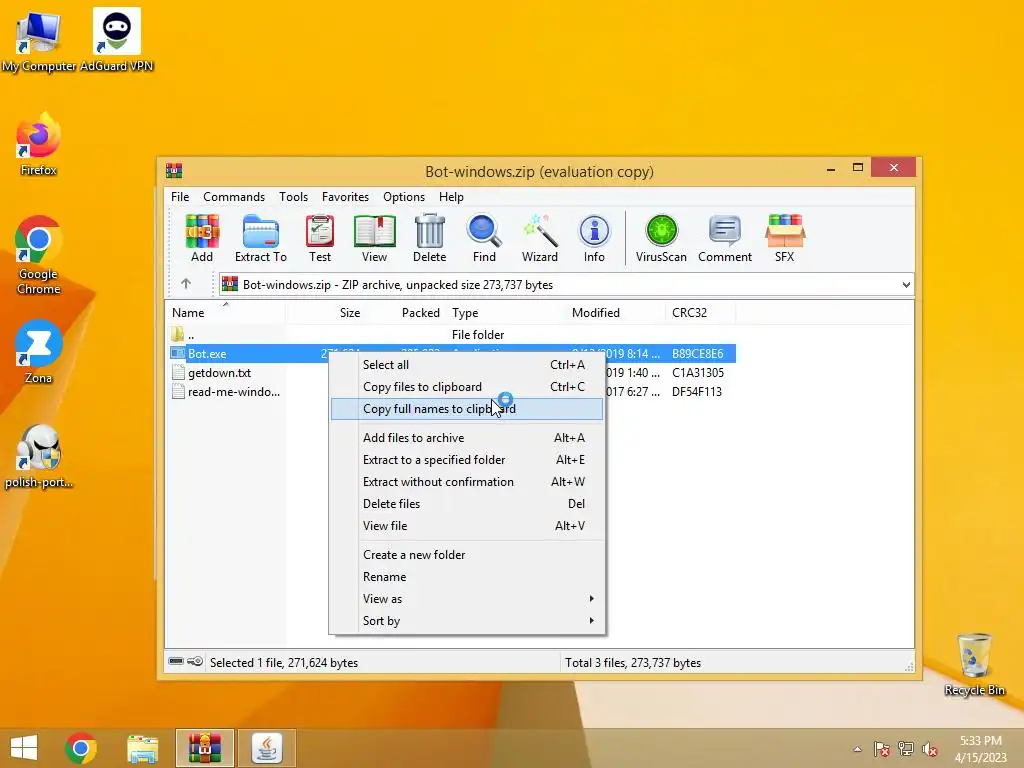The width and height of the screenshot is (1024, 768).
Task: Sort by the Name column header
Action: (226, 313)
